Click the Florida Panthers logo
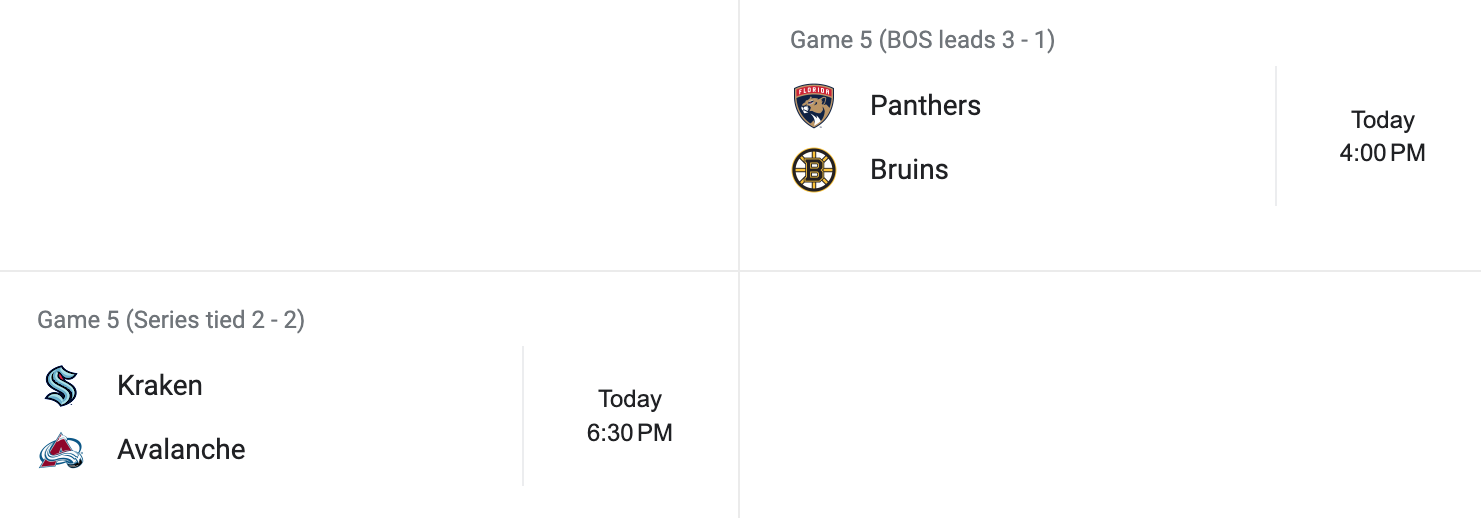1481x518 pixels. [x=814, y=106]
